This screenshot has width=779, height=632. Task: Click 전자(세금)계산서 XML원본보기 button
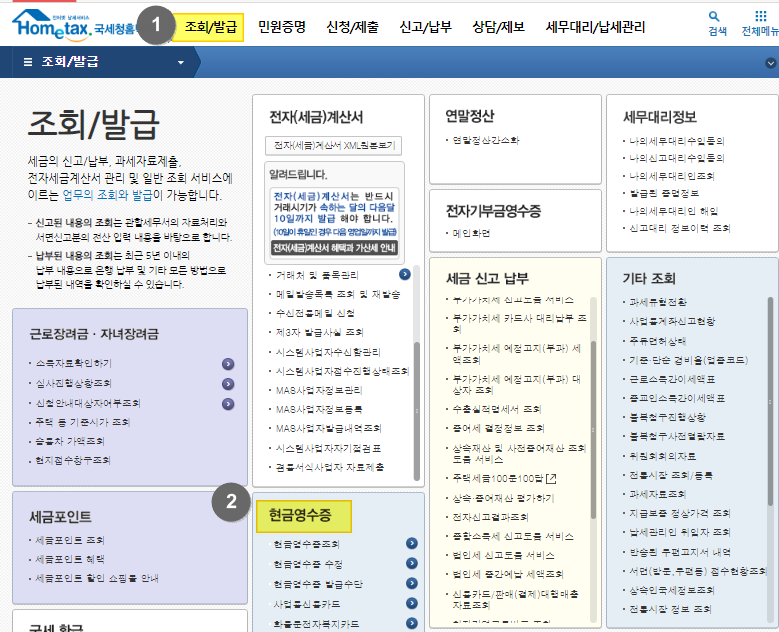336,145
